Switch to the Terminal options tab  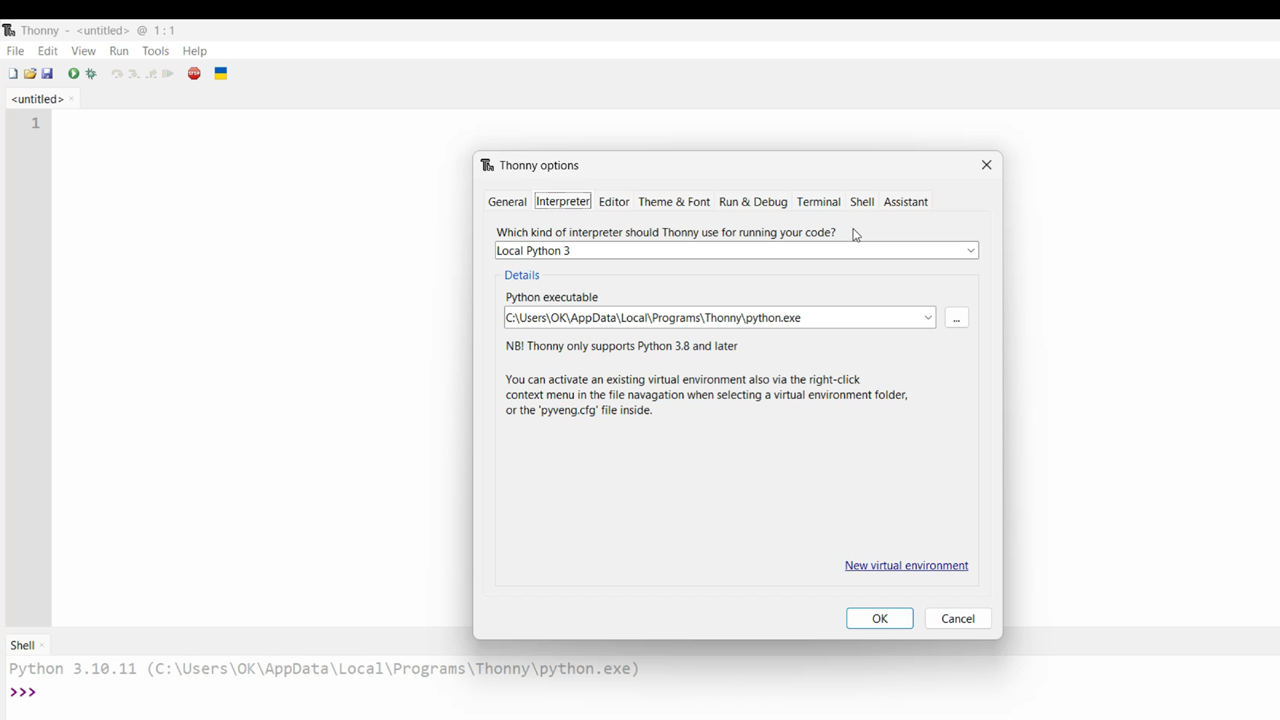pyautogui.click(x=819, y=202)
